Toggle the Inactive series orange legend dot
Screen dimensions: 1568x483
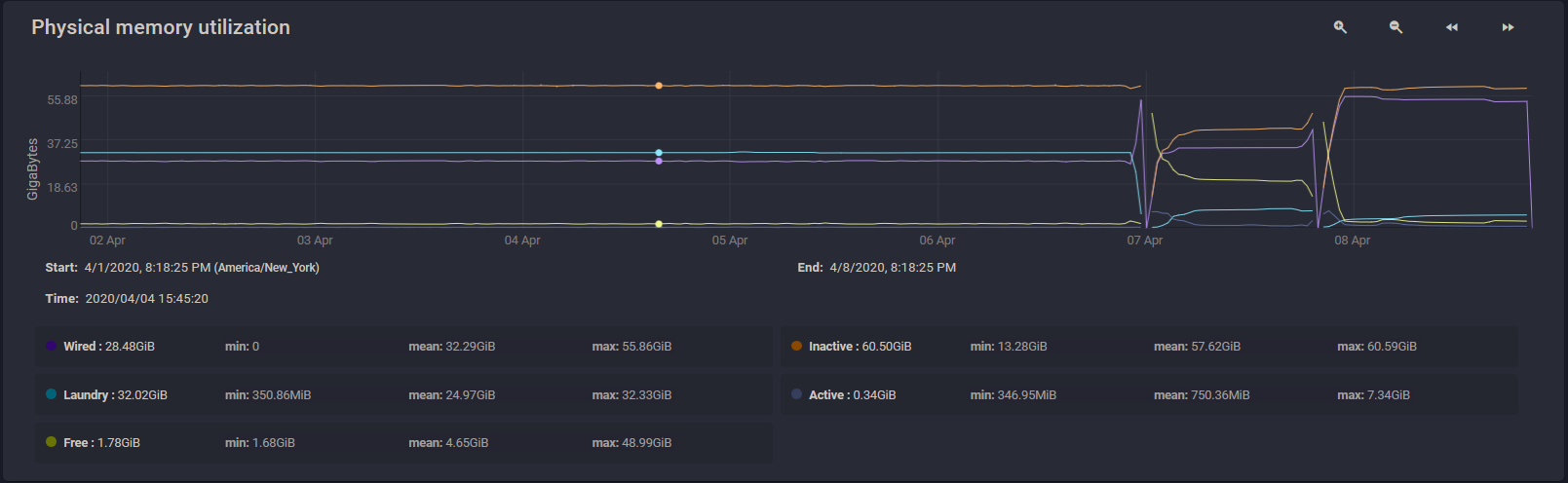(x=796, y=346)
